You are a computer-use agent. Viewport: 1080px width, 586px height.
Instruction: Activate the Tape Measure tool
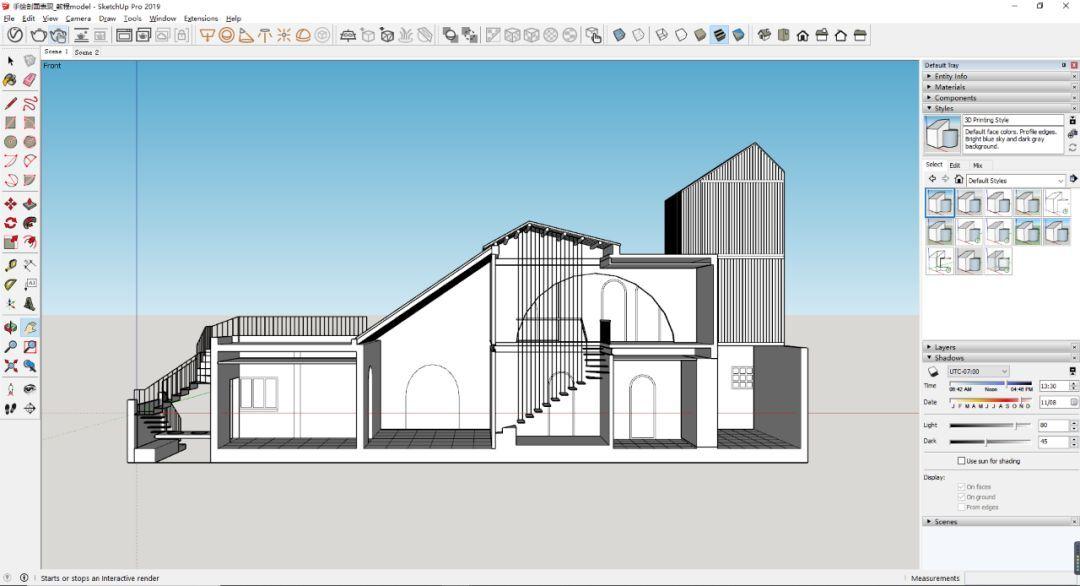click(x=10, y=265)
